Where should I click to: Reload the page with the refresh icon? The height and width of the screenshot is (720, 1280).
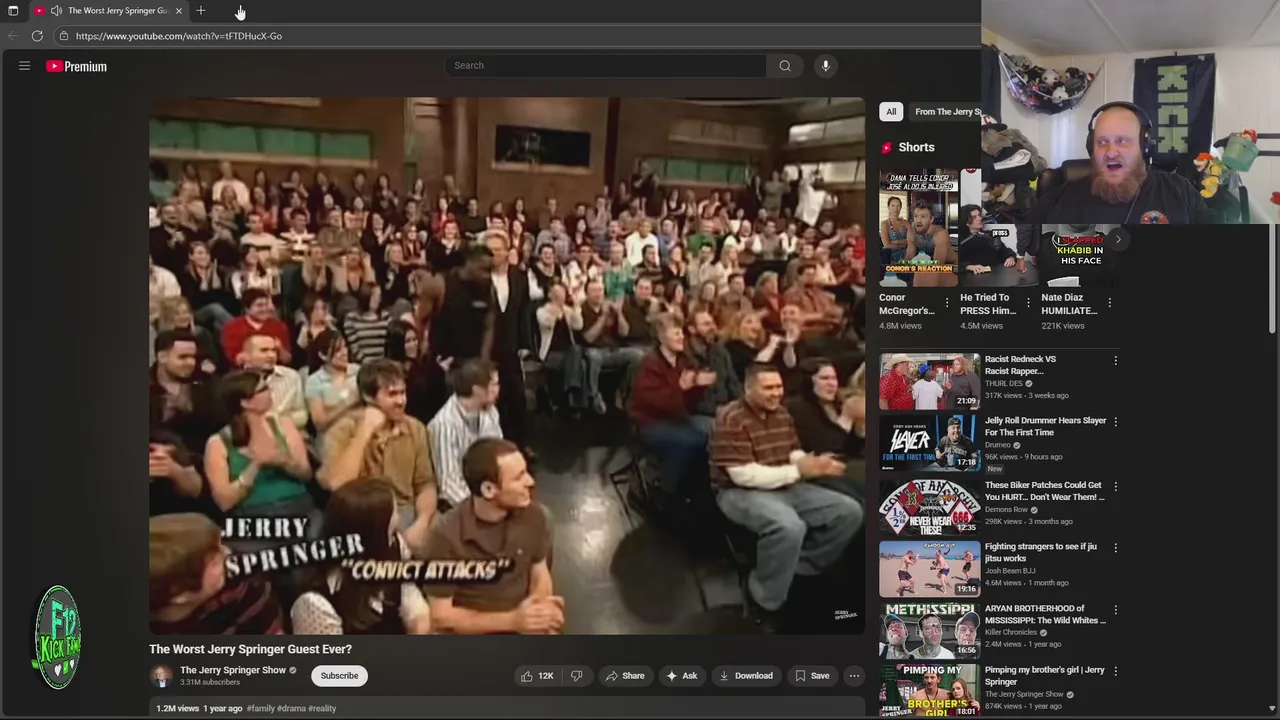tap(37, 36)
